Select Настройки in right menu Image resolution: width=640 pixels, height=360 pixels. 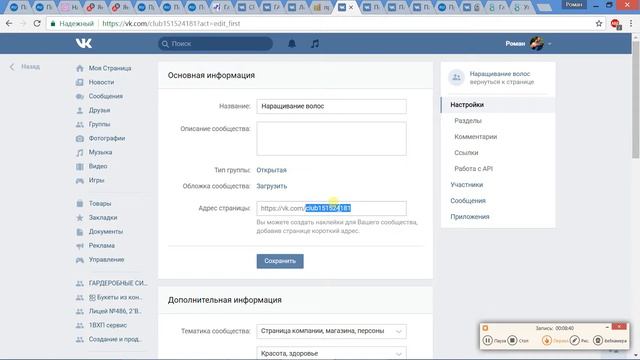pos(498,105)
